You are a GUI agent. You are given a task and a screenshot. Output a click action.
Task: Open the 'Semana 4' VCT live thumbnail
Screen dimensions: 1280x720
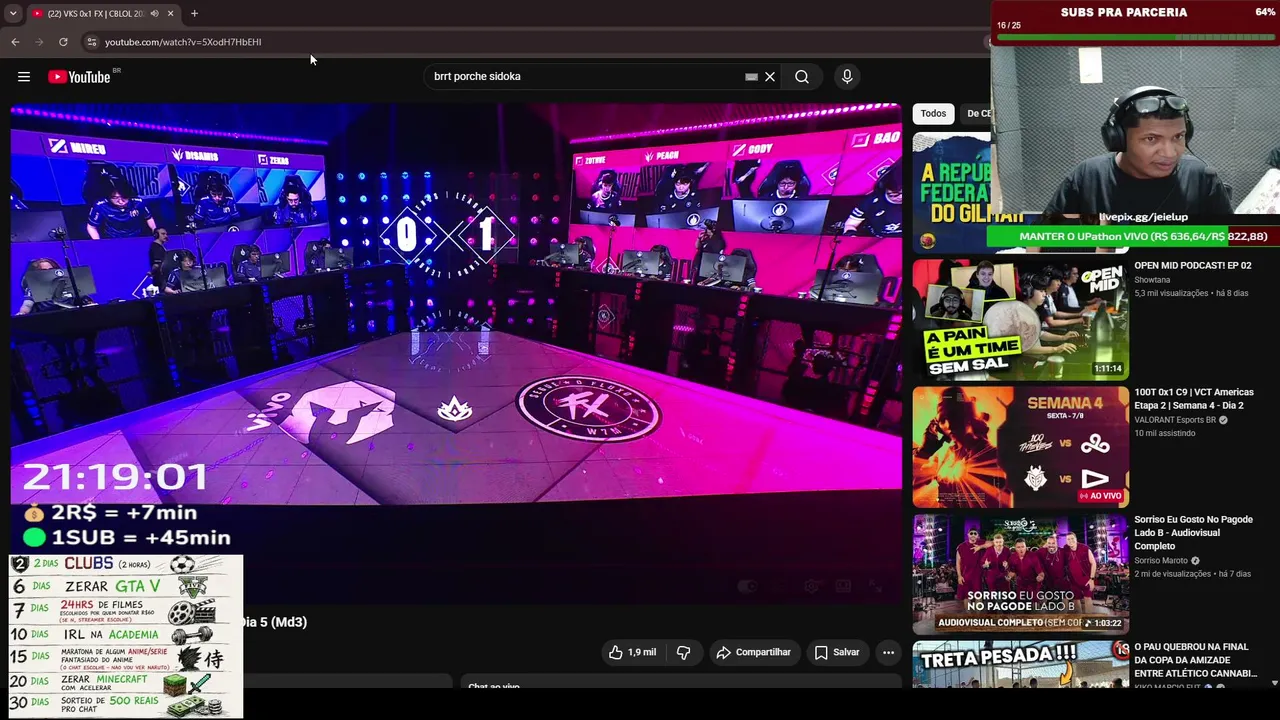click(x=1020, y=447)
